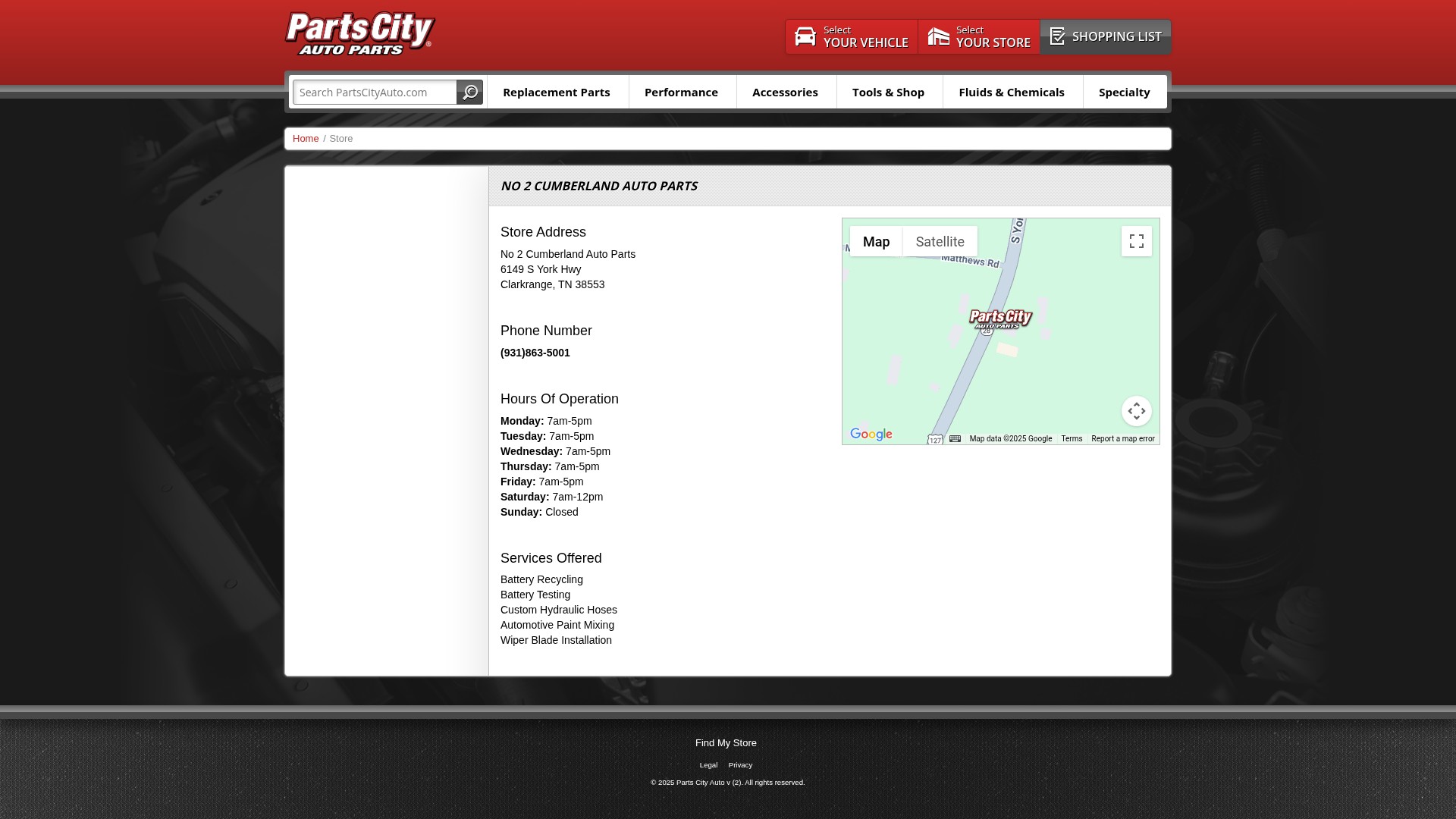Click Map data ©2025 Google text
Viewport: 1456px width, 819px height.
1011,439
